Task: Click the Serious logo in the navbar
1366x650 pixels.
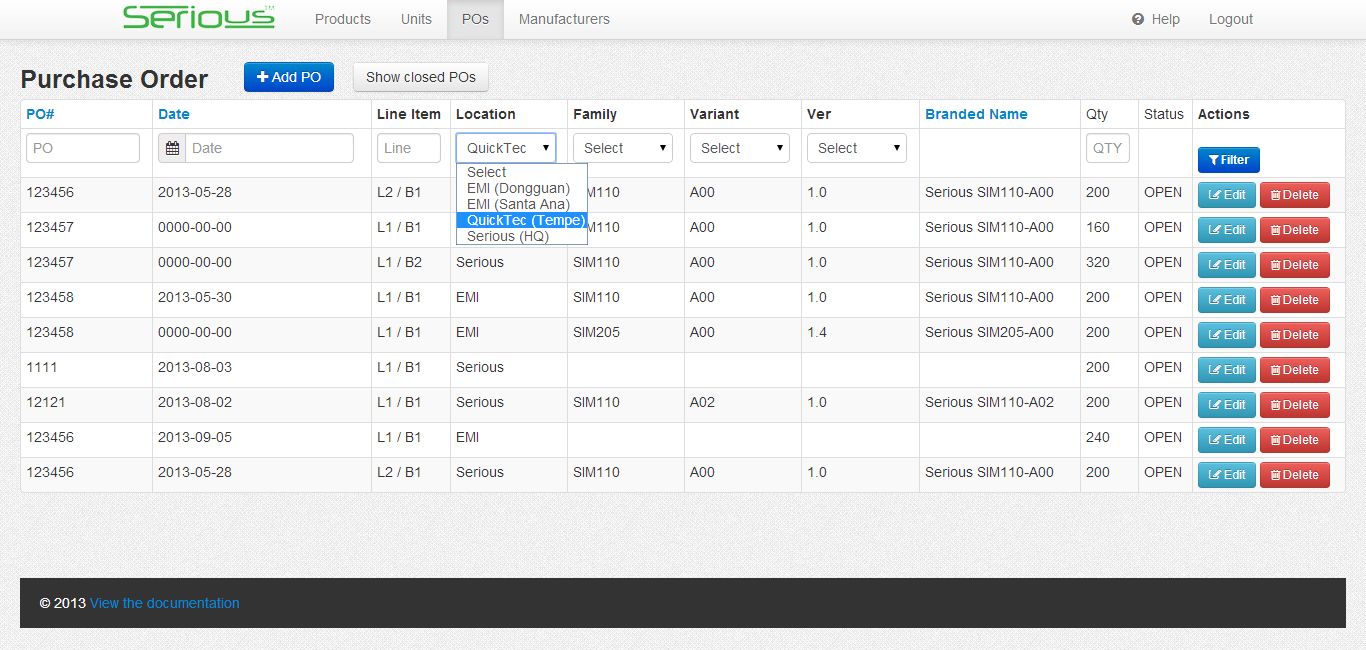Action: [x=198, y=18]
